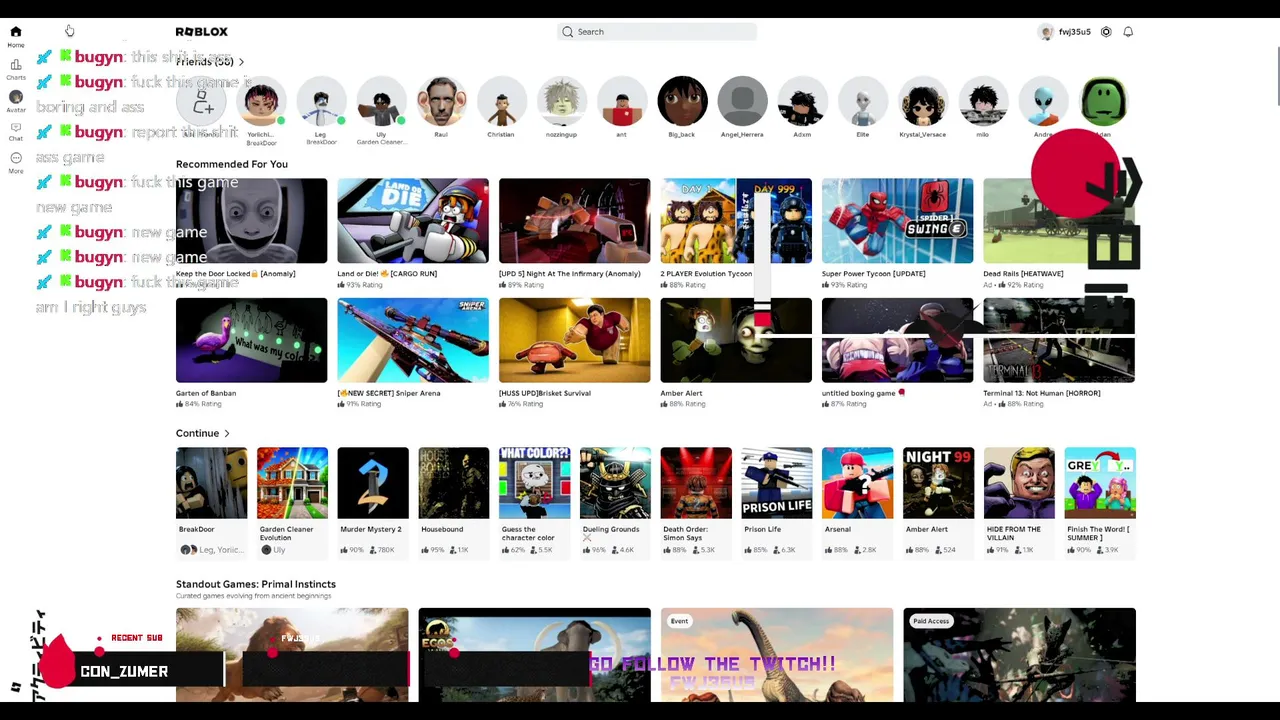This screenshot has width=1280, height=720.
Task: Open friend milo's avatar
Action: 982,101
